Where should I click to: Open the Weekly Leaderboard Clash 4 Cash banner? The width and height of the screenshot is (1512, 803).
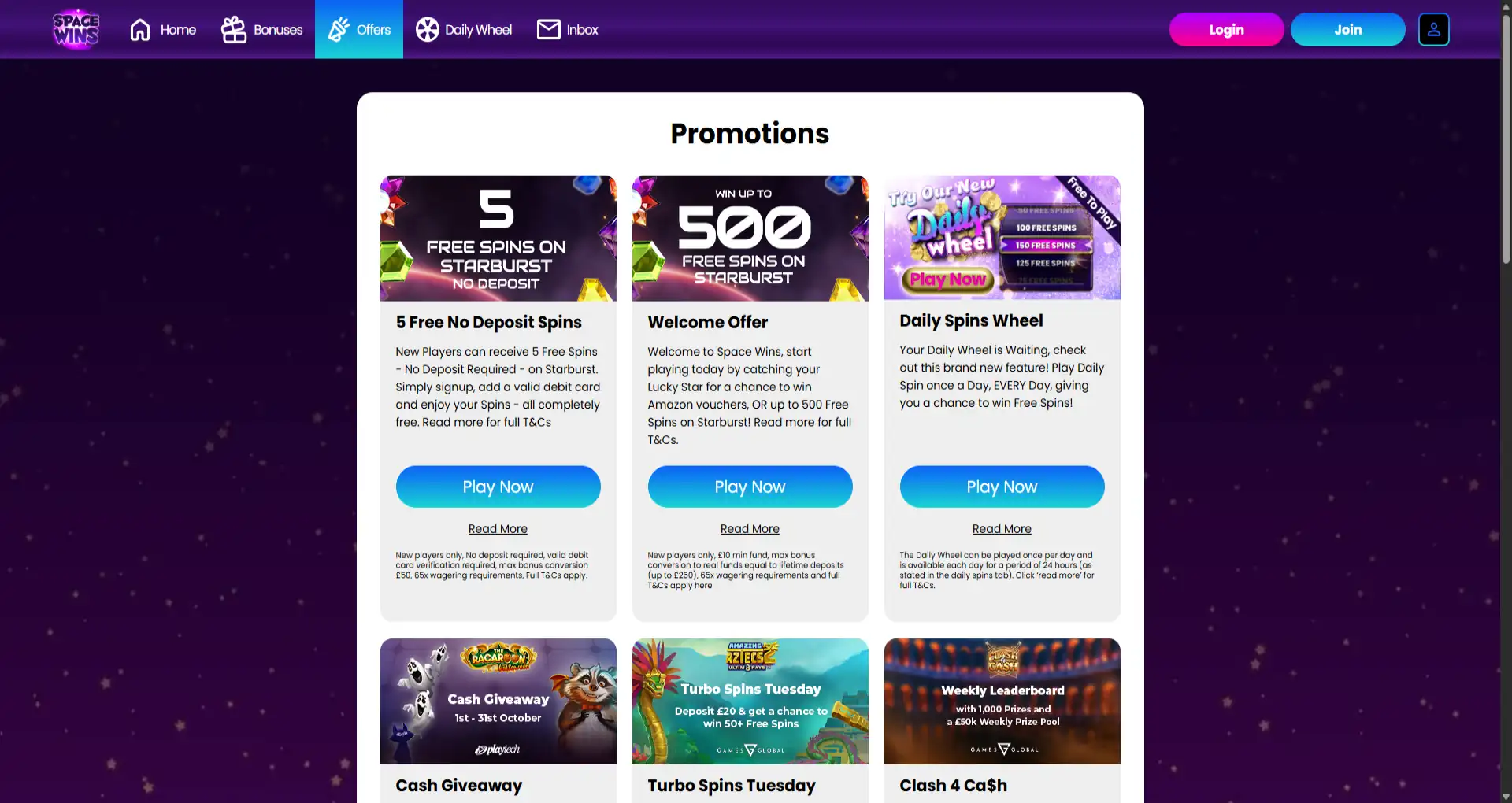pos(1002,701)
